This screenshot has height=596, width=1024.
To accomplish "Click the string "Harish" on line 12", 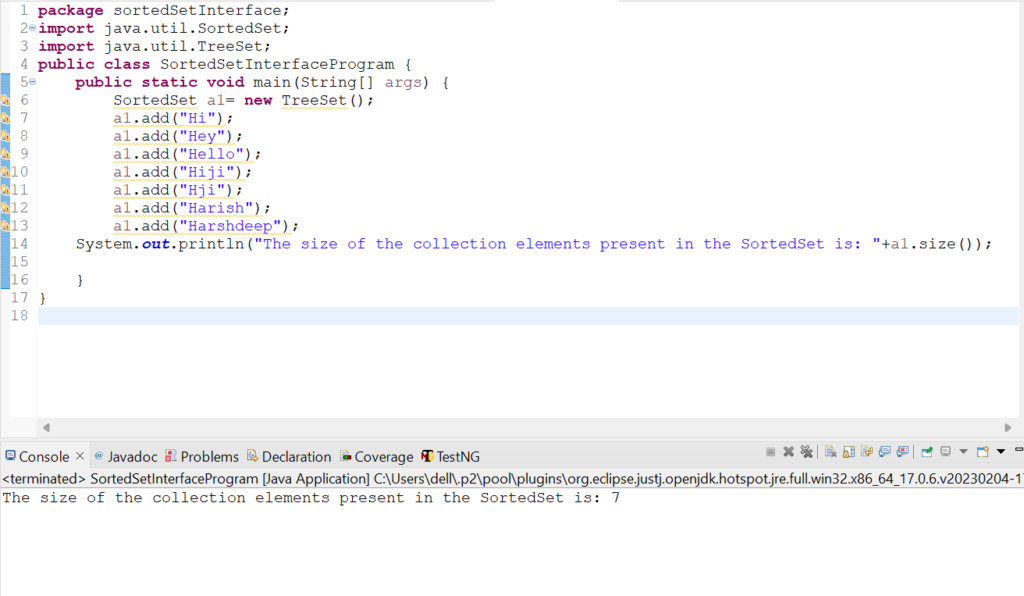I will pyautogui.click(x=216, y=208).
